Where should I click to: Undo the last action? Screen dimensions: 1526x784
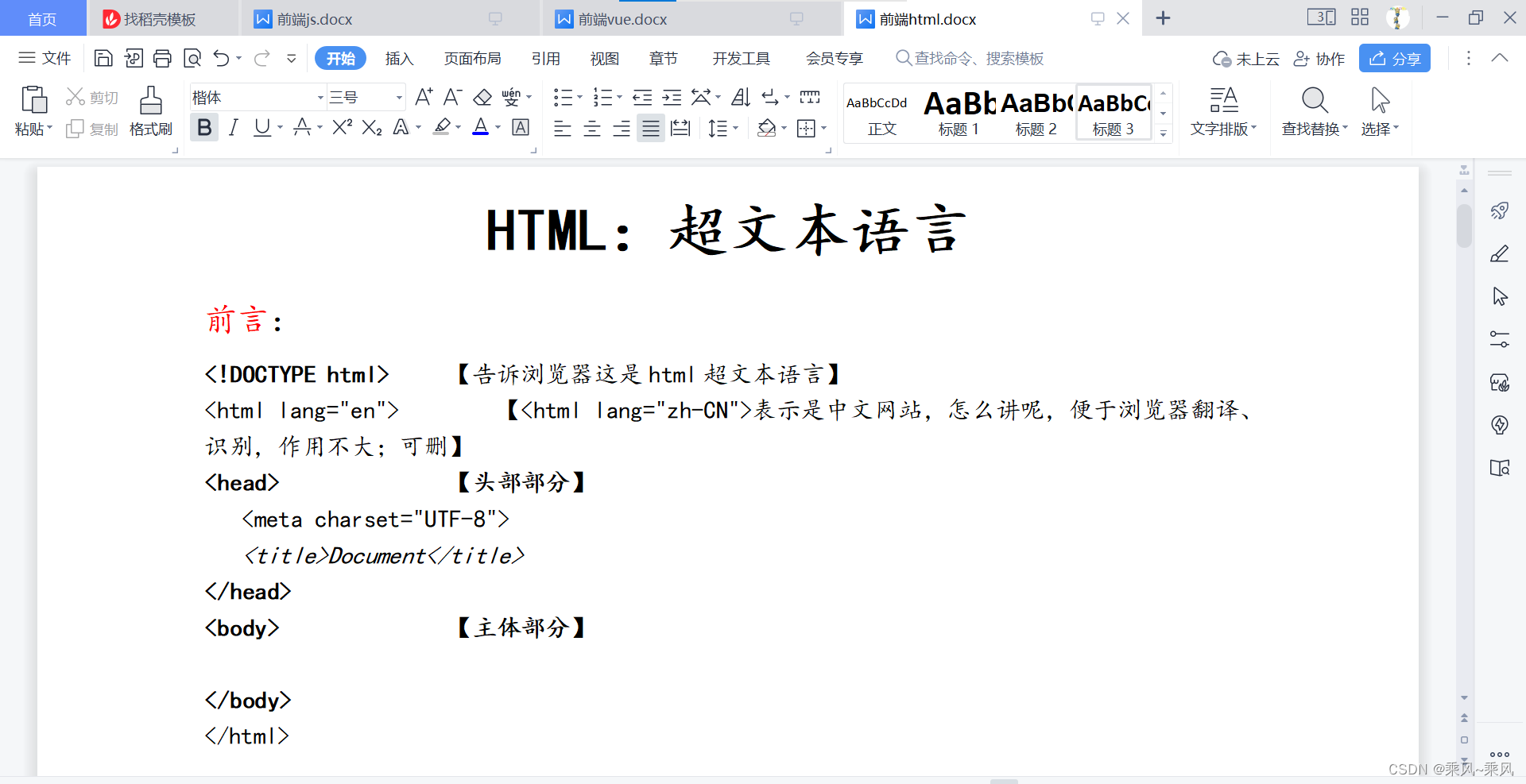tap(222, 58)
